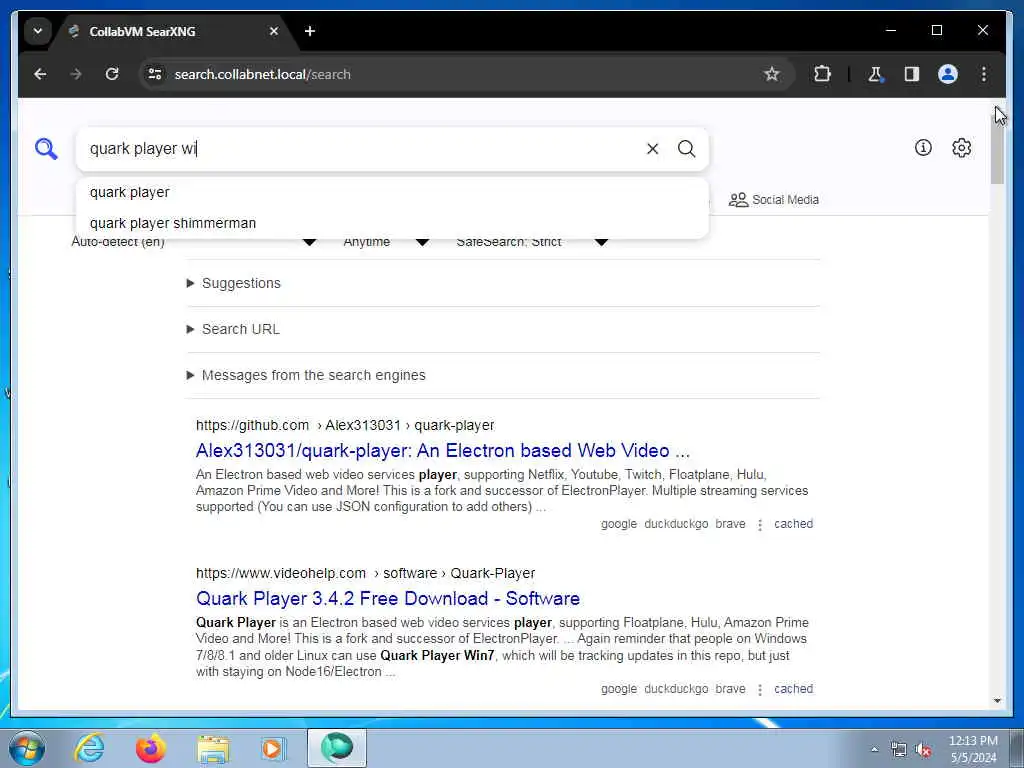Switch to Social Media category
The image size is (1024, 768).
point(774,200)
